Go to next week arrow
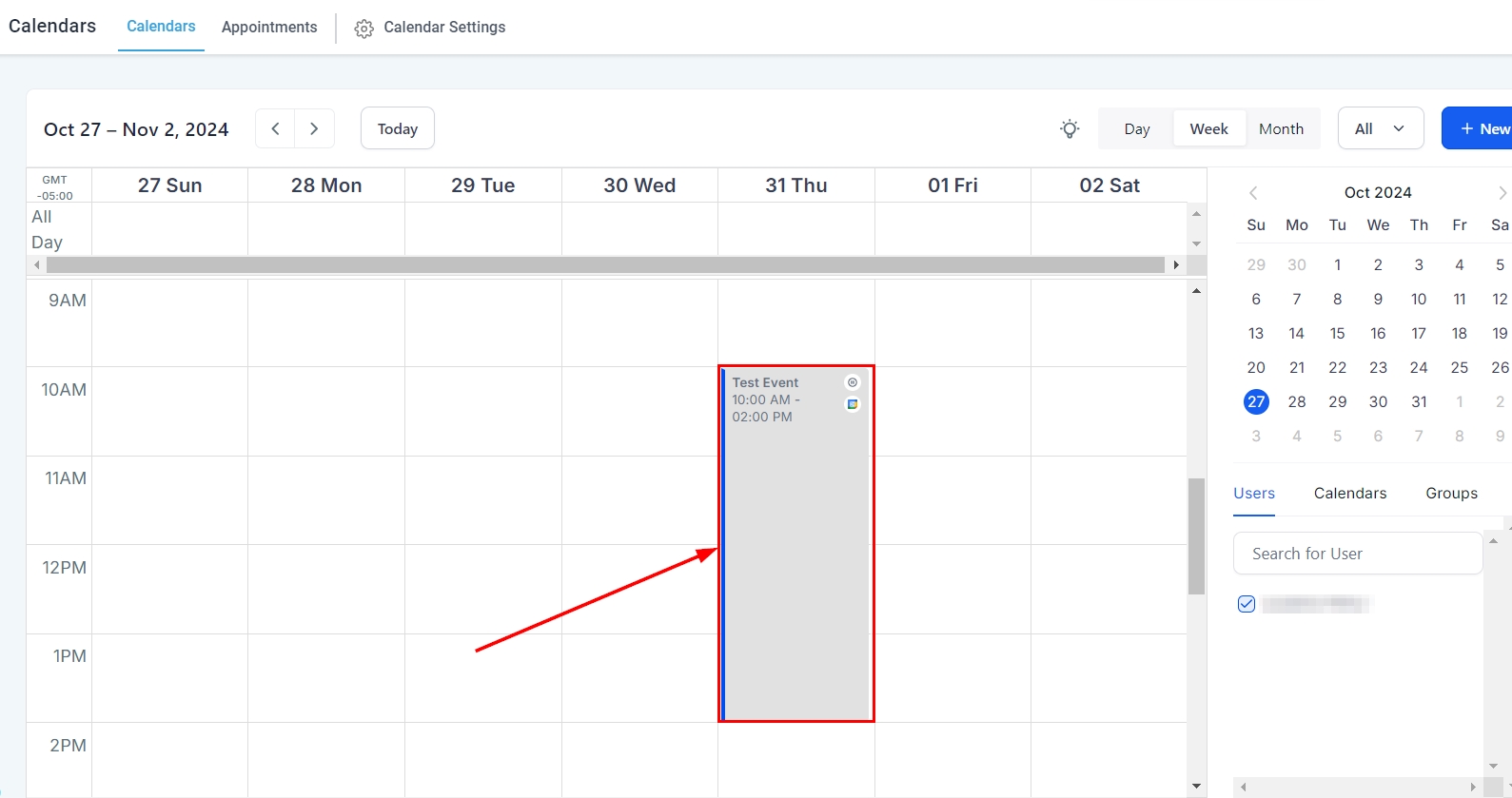The height and width of the screenshot is (798, 1512). (x=314, y=129)
